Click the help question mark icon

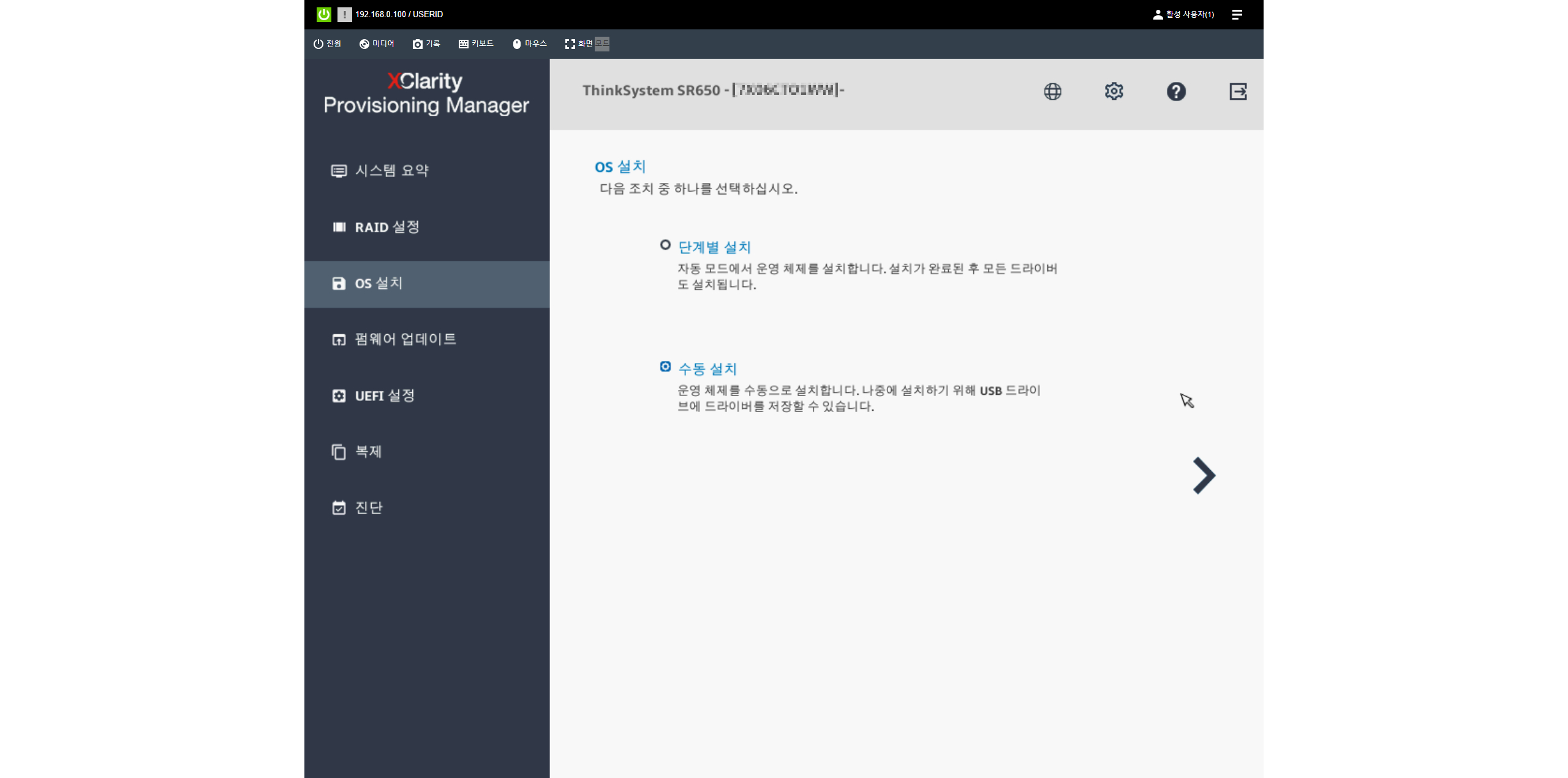(1175, 91)
